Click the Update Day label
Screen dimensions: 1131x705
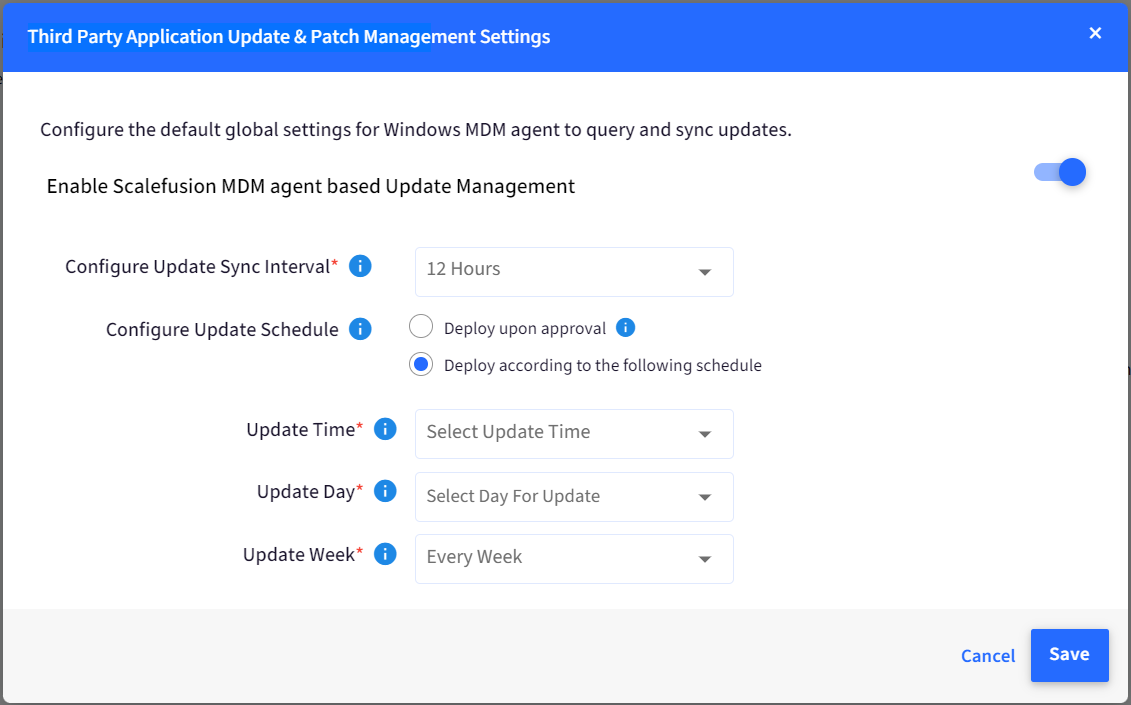pyautogui.click(x=310, y=492)
